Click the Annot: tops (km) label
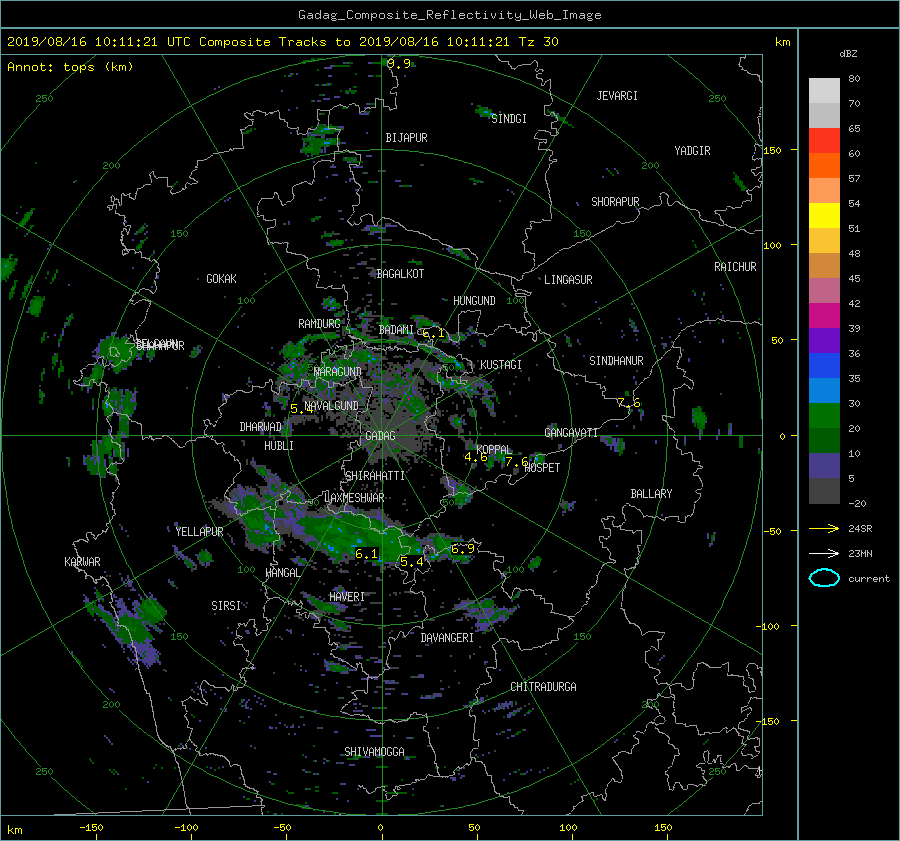The width and height of the screenshot is (900, 841). 70,67
